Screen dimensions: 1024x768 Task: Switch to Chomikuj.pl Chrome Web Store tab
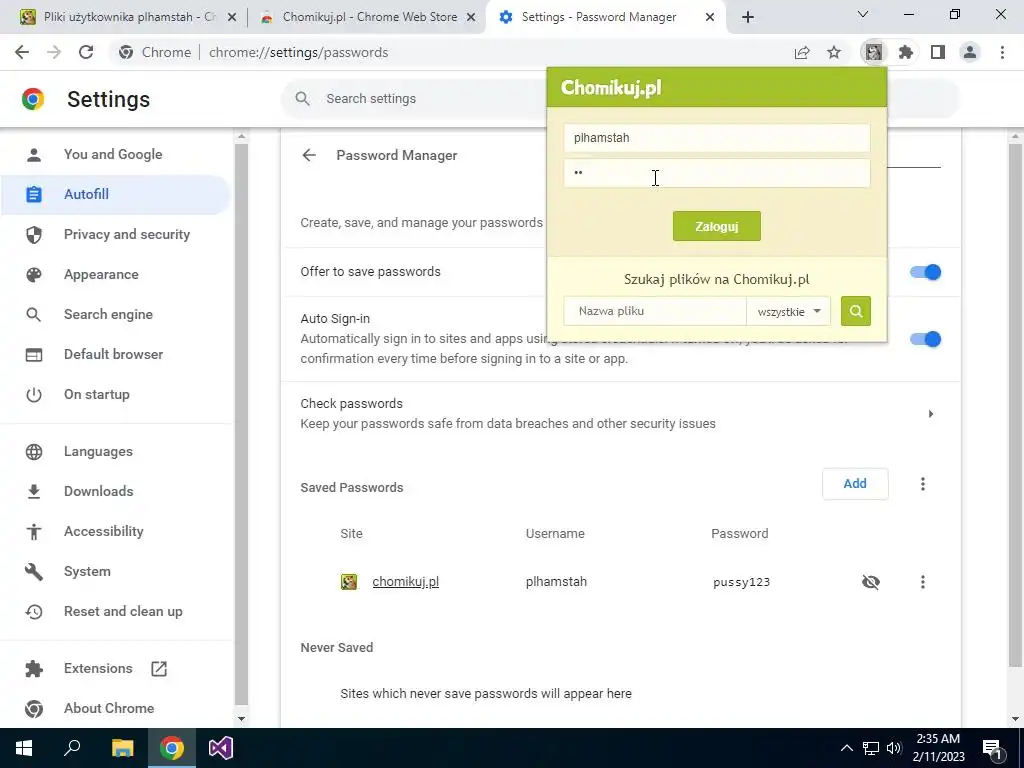coord(368,17)
